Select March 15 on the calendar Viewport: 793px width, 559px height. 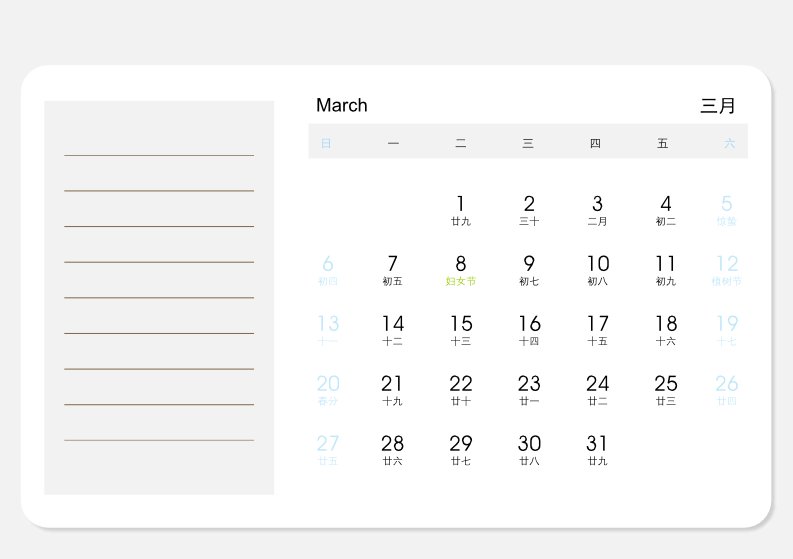coord(461,330)
